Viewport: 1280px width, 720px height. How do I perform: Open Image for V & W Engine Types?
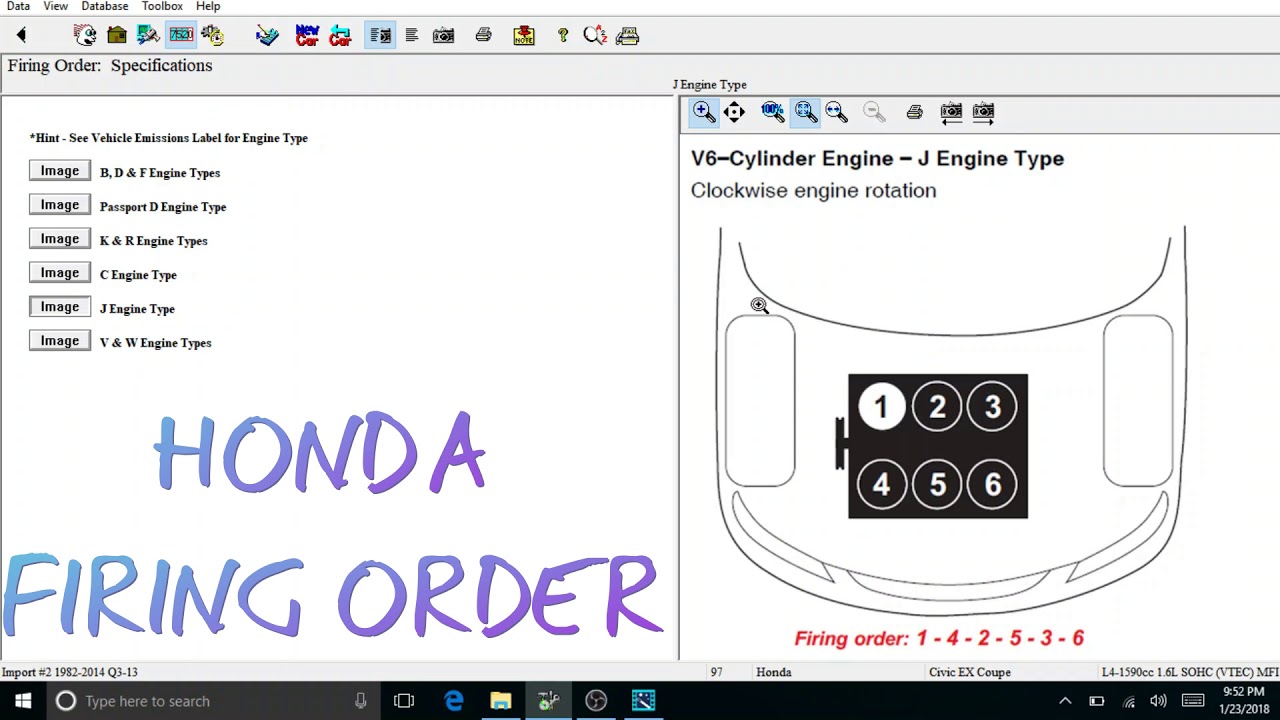(60, 341)
